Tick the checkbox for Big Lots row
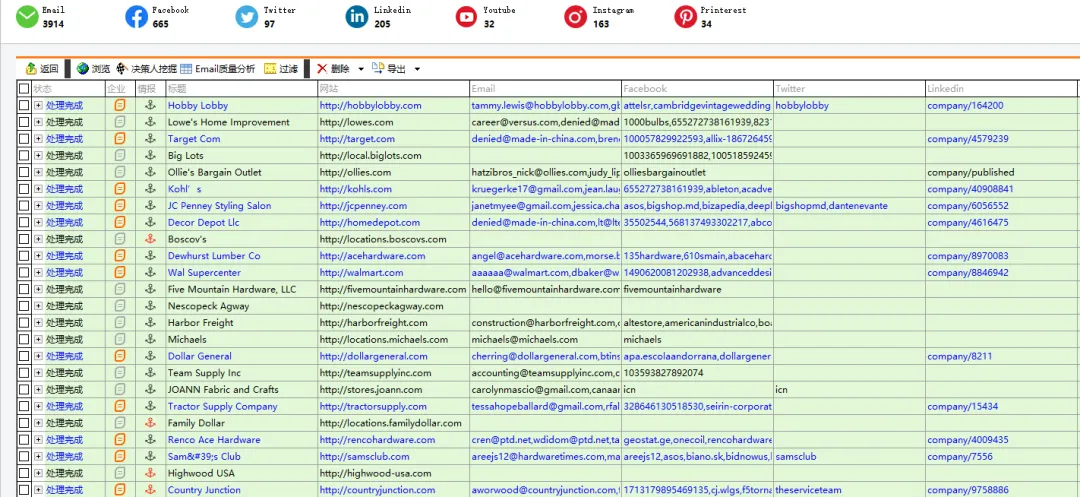Screen dimensions: 1080x497 [24, 156]
